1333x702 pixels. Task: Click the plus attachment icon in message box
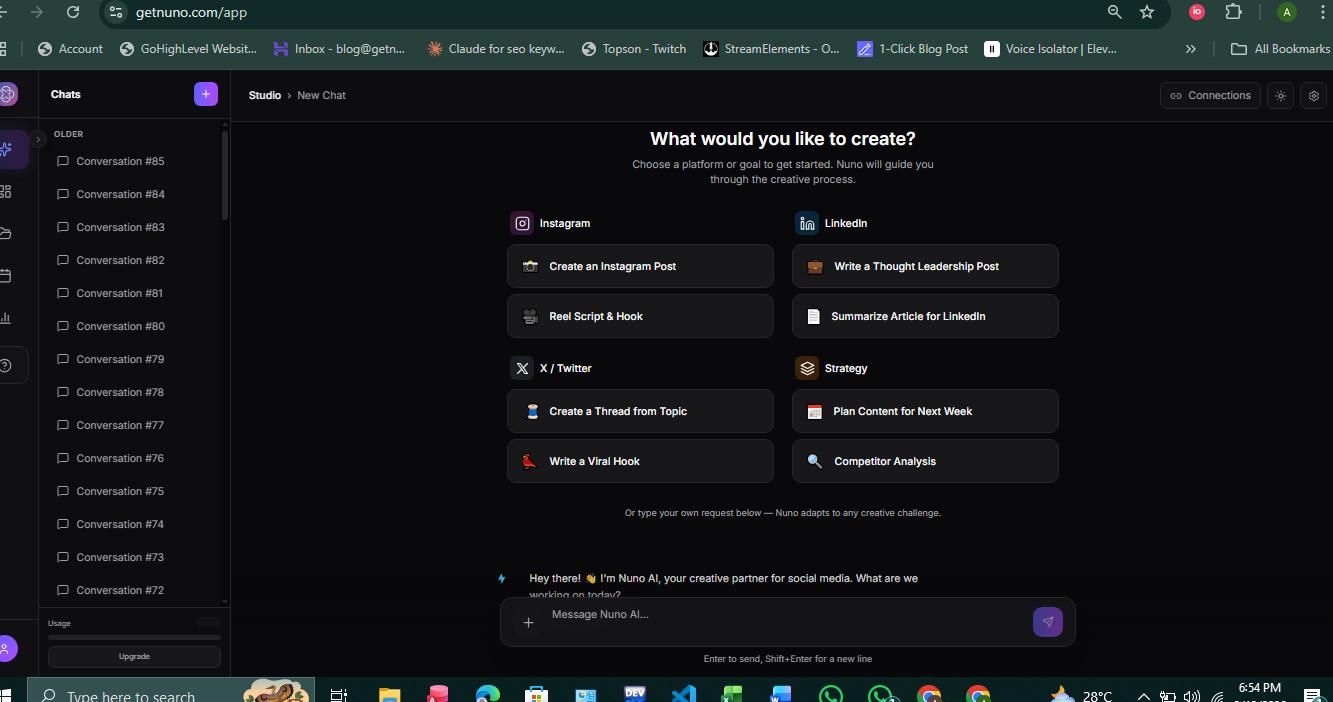click(528, 622)
